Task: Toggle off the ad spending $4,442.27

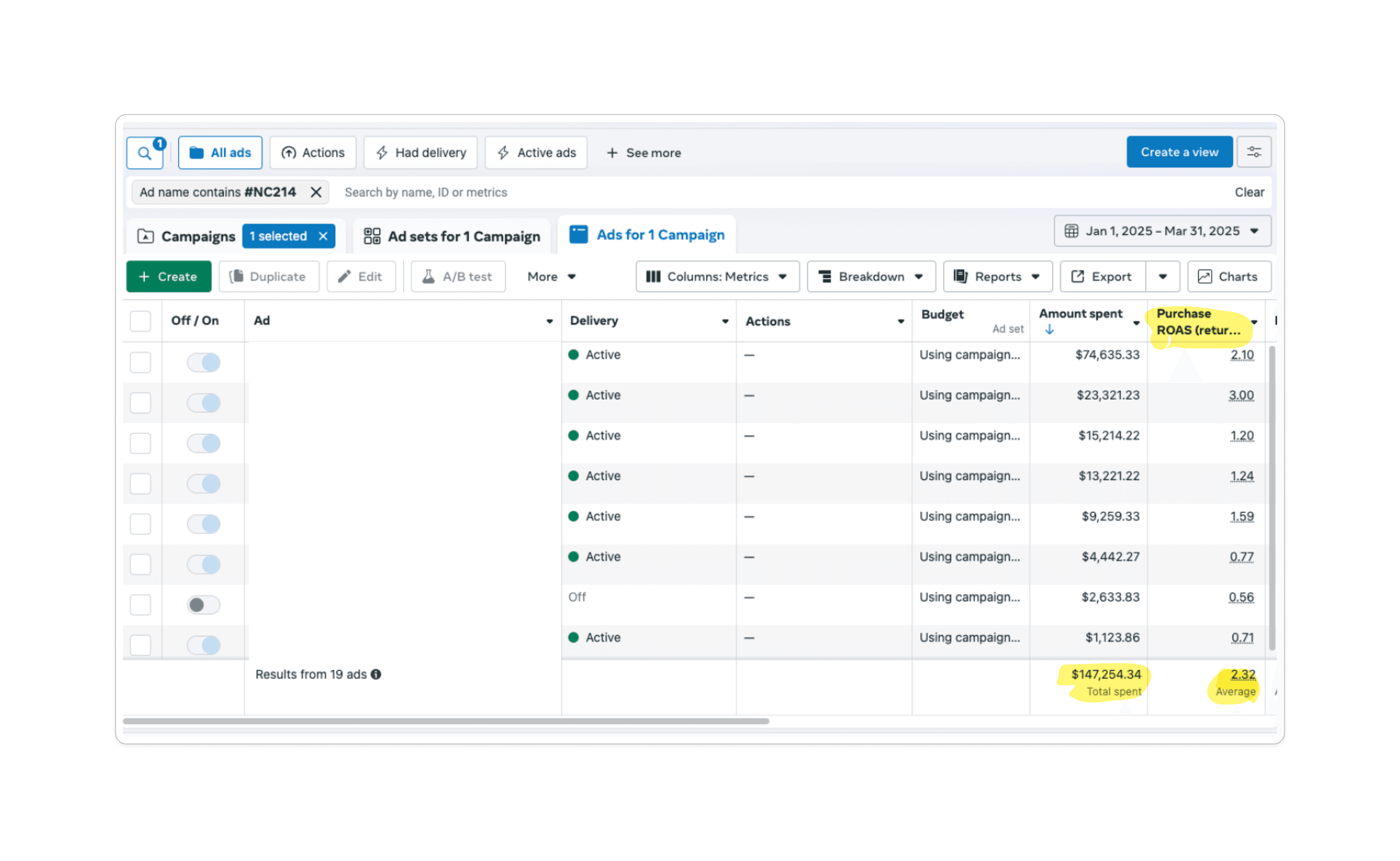Action: tap(203, 564)
